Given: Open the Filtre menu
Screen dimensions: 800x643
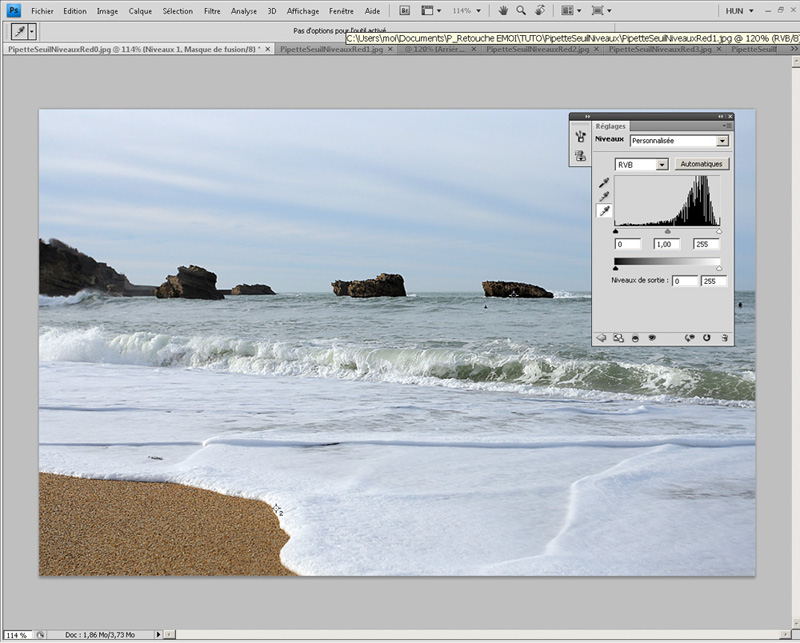Looking at the screenshot, I should (x=212, y=11).
